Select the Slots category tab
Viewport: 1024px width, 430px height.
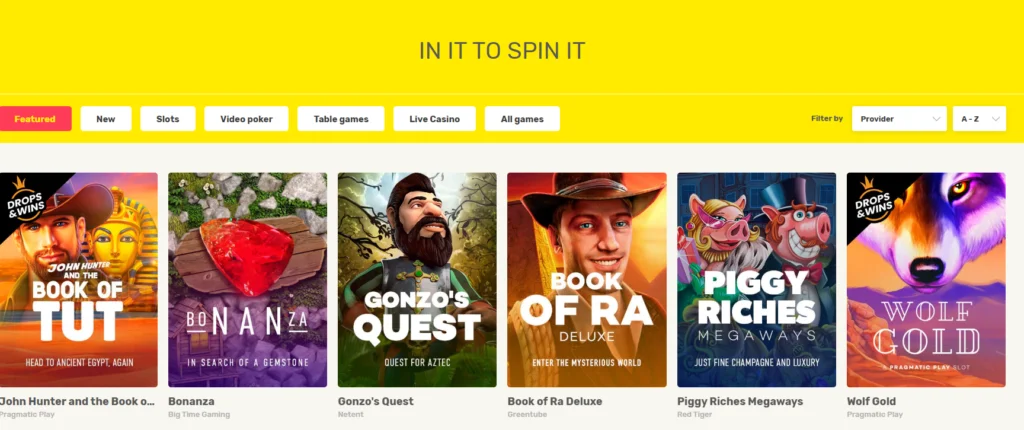(168, 119)
